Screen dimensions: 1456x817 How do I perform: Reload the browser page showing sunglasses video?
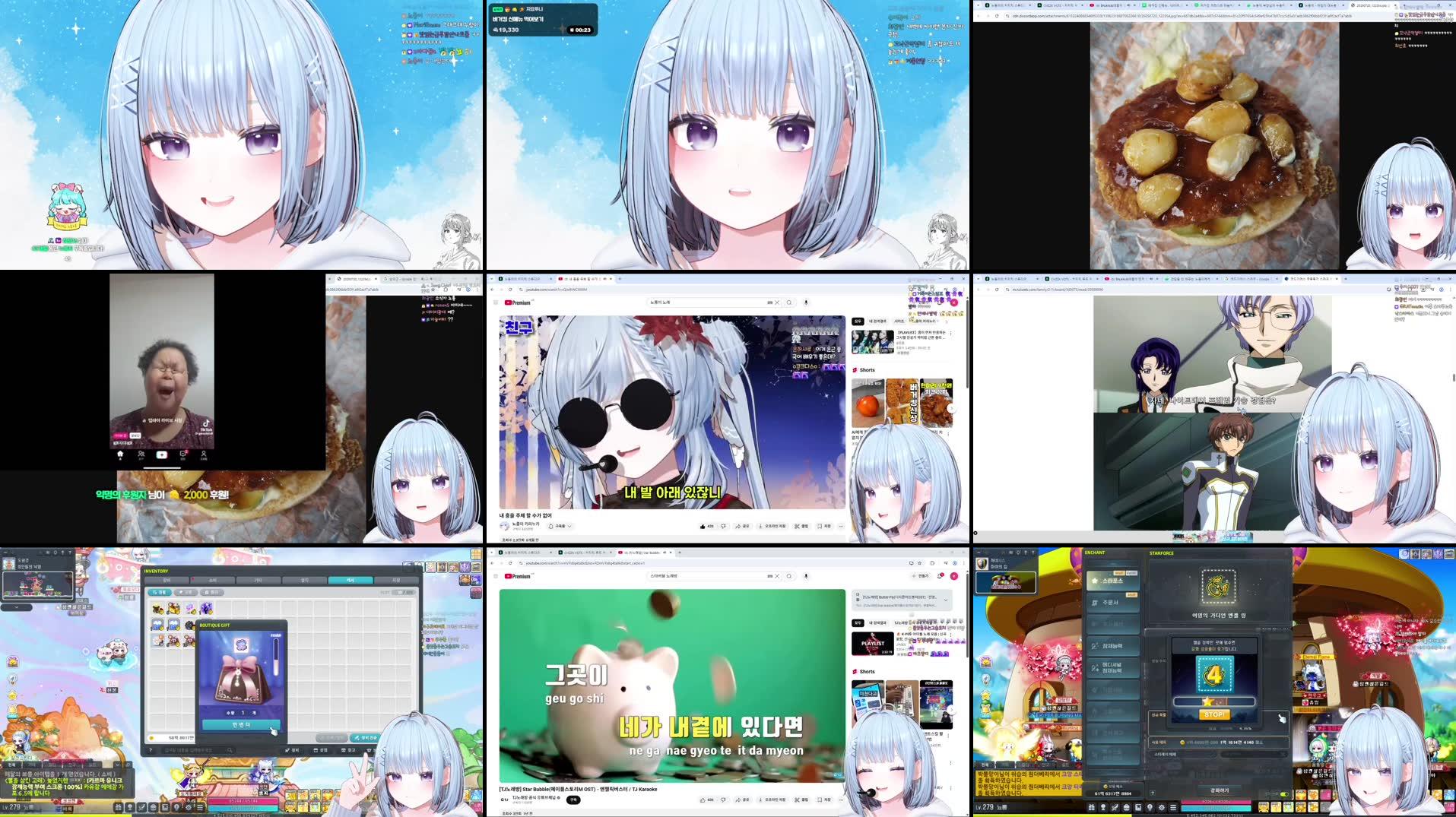click(x=510, y=290)
